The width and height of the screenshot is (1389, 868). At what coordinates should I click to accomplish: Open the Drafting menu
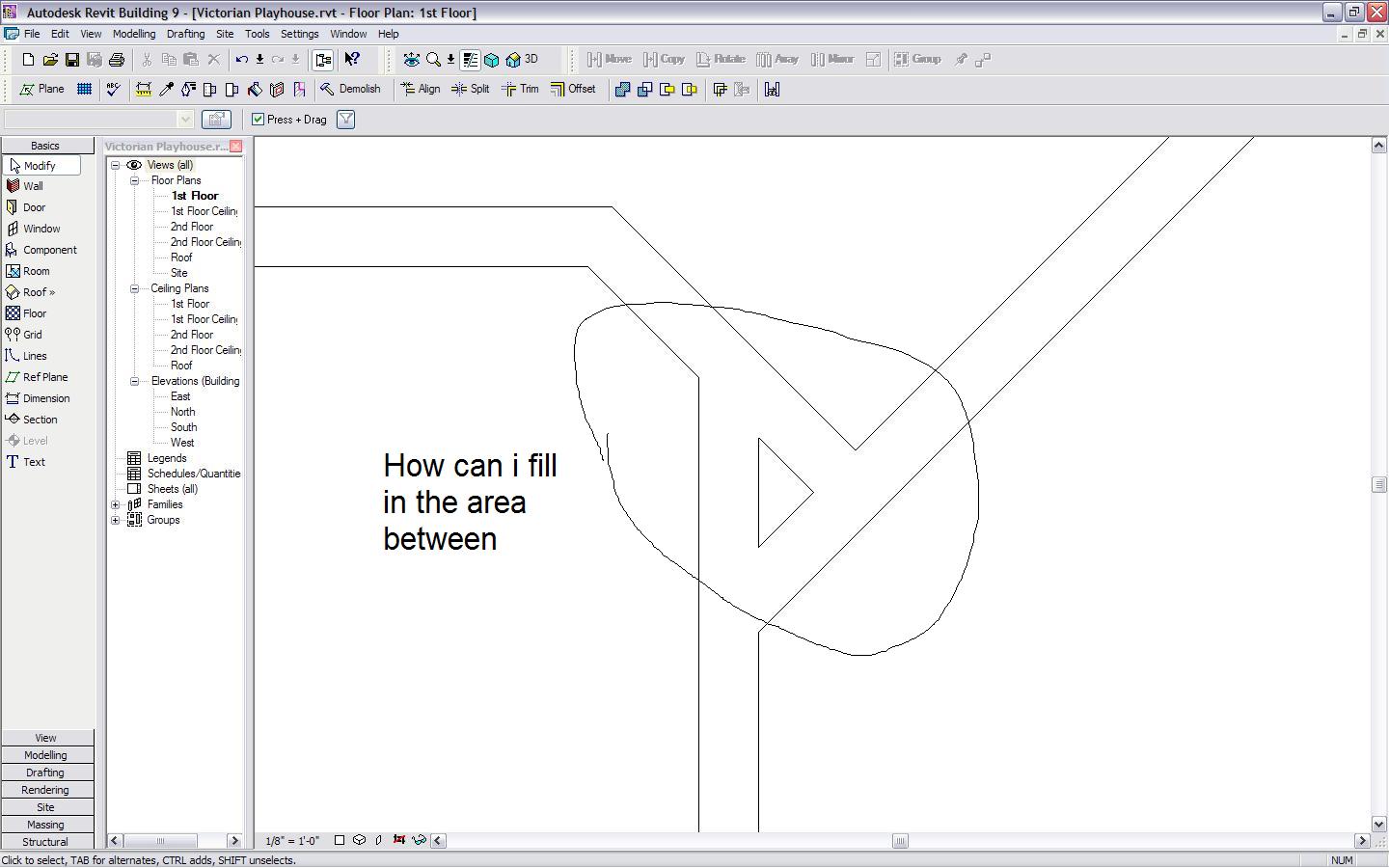click(x=185, y=34)
